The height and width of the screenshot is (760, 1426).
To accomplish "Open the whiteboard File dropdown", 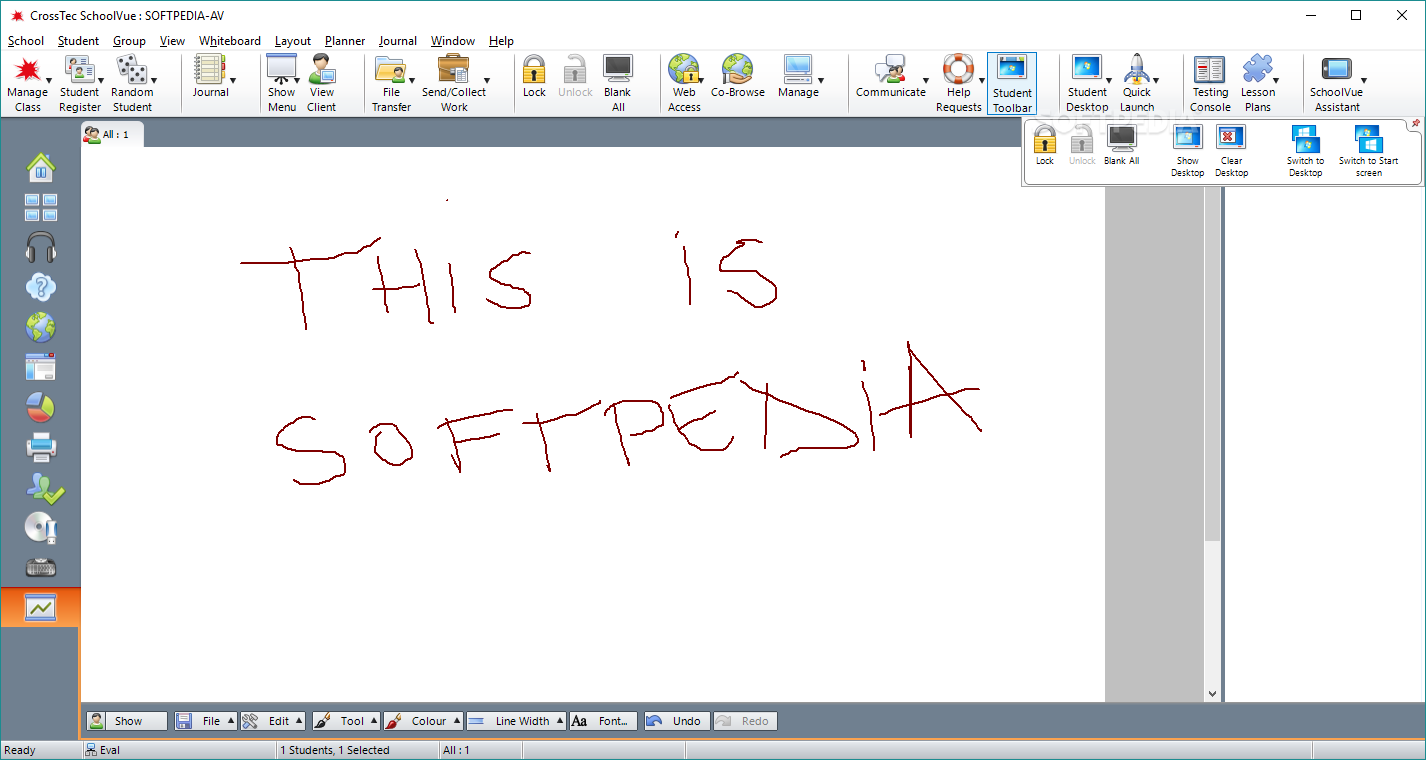I will tap(205, 721).
